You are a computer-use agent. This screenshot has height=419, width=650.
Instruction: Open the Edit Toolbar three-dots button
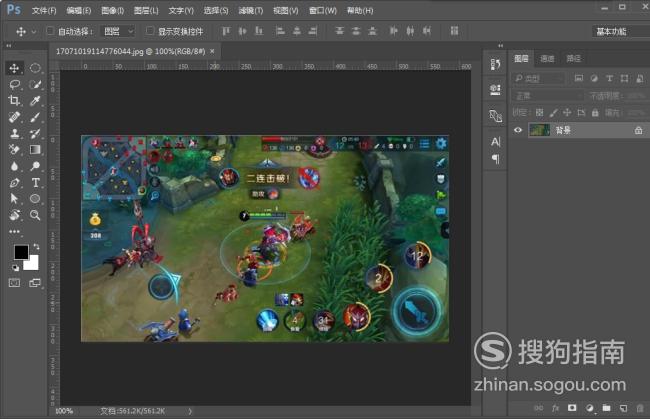pos(14,232)
